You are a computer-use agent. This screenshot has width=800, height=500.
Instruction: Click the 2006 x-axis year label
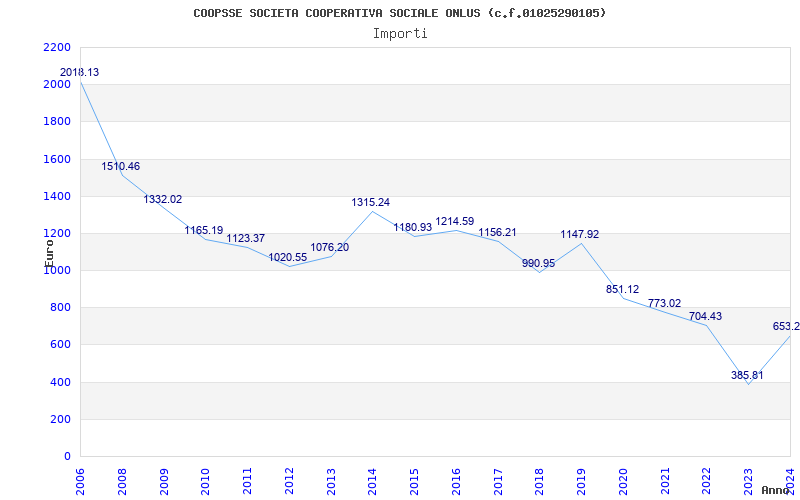[x=80, y=481]
